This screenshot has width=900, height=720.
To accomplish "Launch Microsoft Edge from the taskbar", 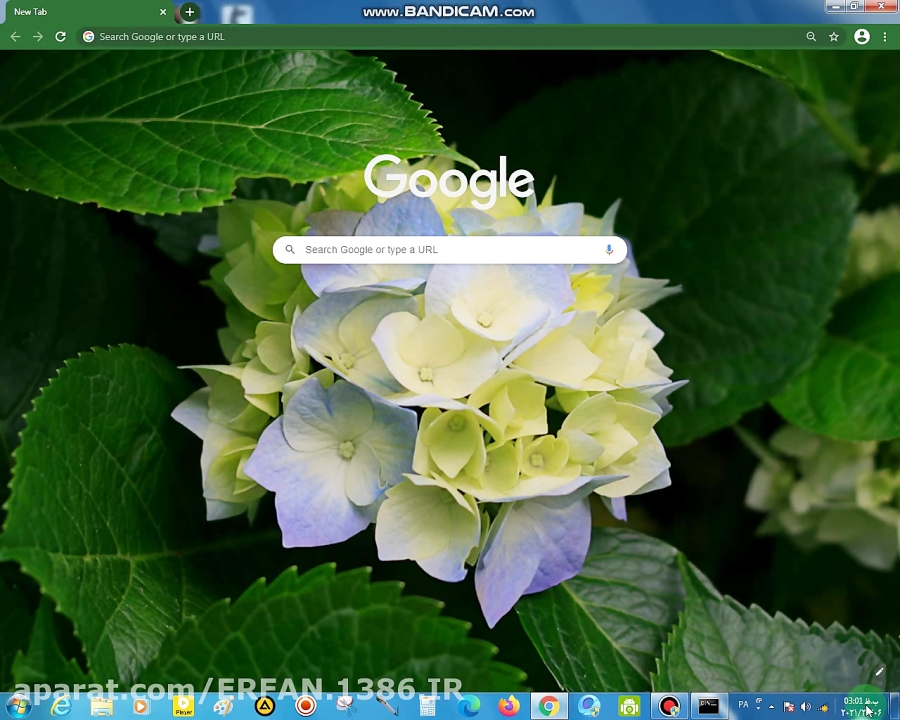I will [x=469, y=706].
